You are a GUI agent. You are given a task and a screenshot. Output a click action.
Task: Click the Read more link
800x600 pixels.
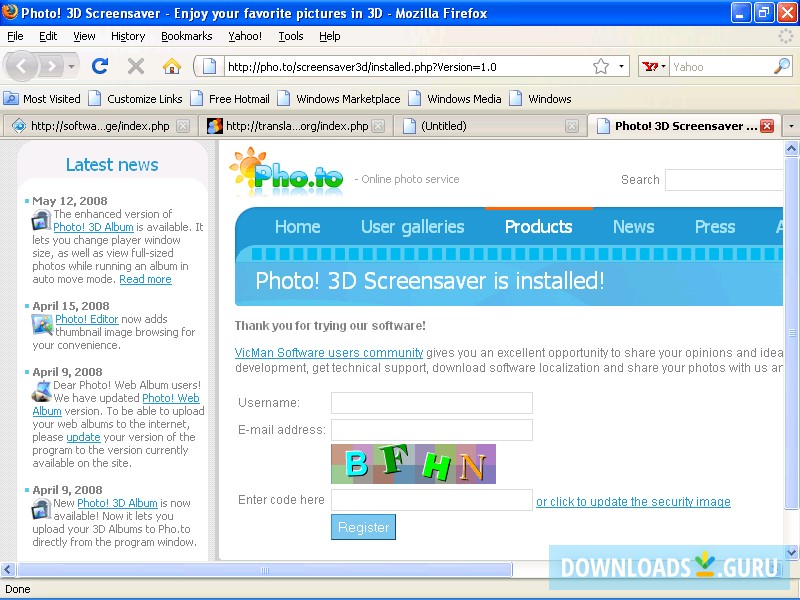145,279
